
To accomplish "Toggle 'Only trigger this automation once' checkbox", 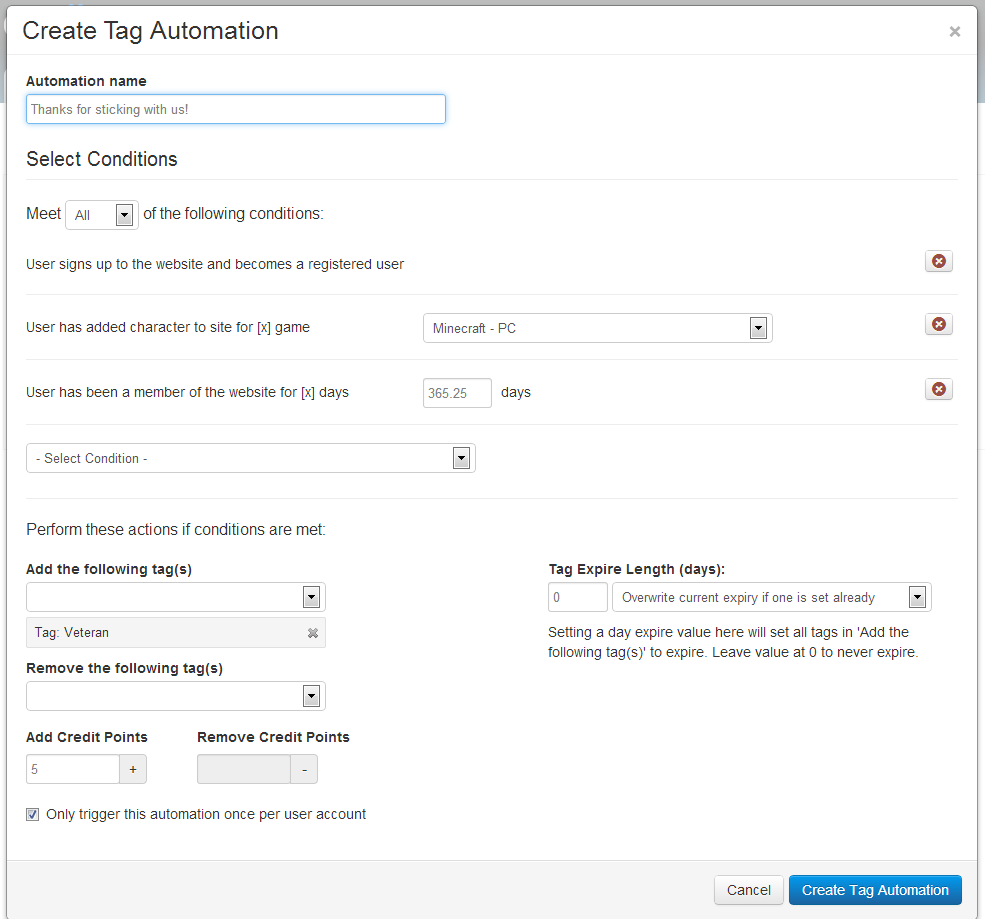I will (x=33, y=815).
